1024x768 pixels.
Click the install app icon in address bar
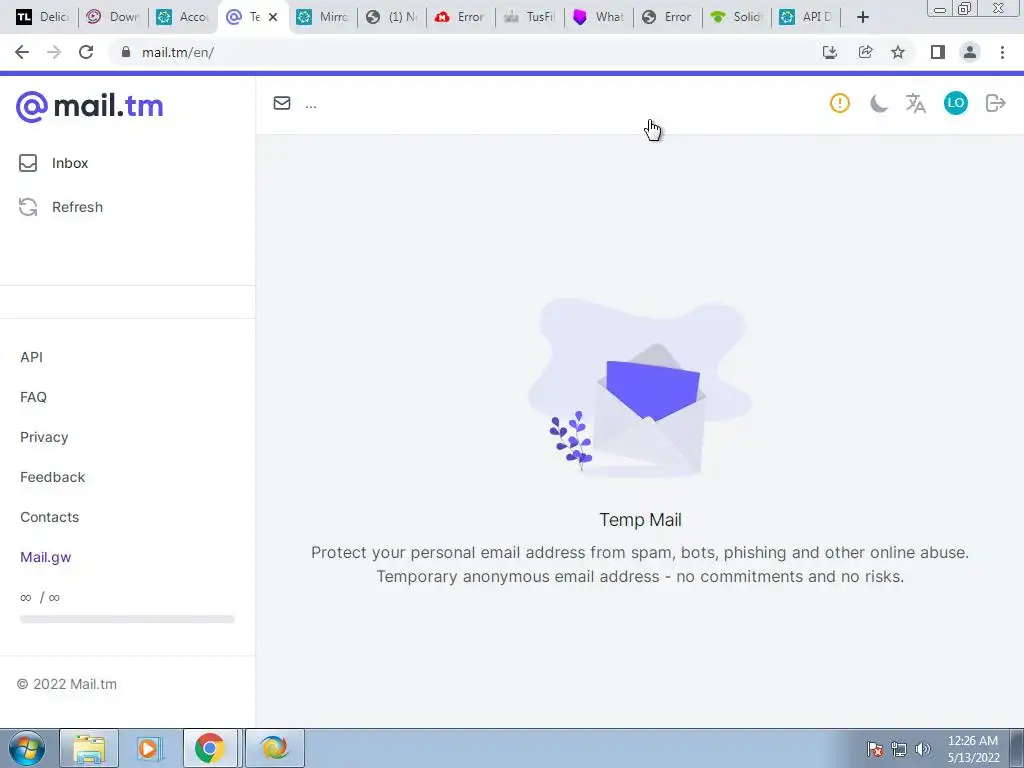click(830, 52)
